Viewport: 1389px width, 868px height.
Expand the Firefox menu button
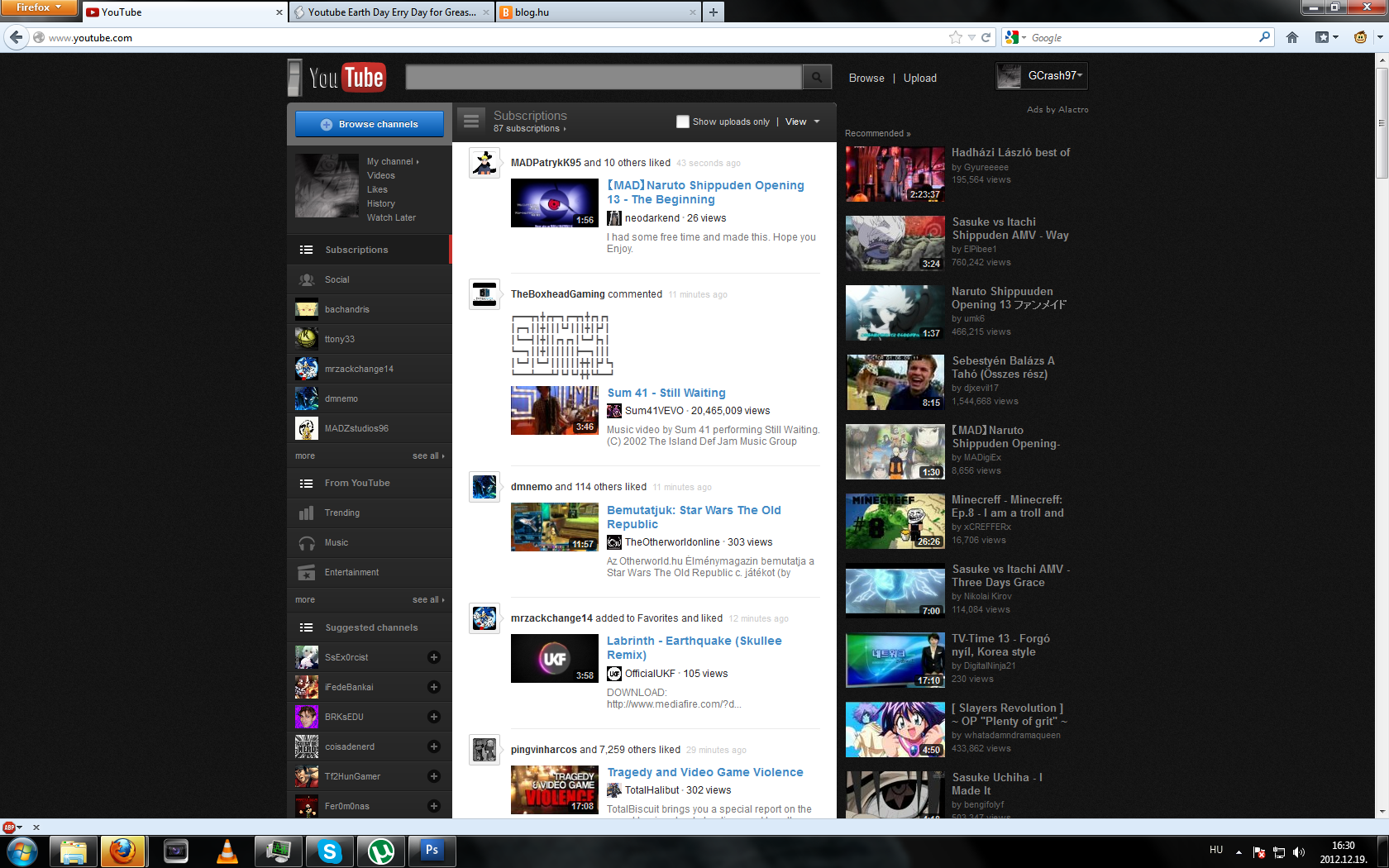point(38,7)
